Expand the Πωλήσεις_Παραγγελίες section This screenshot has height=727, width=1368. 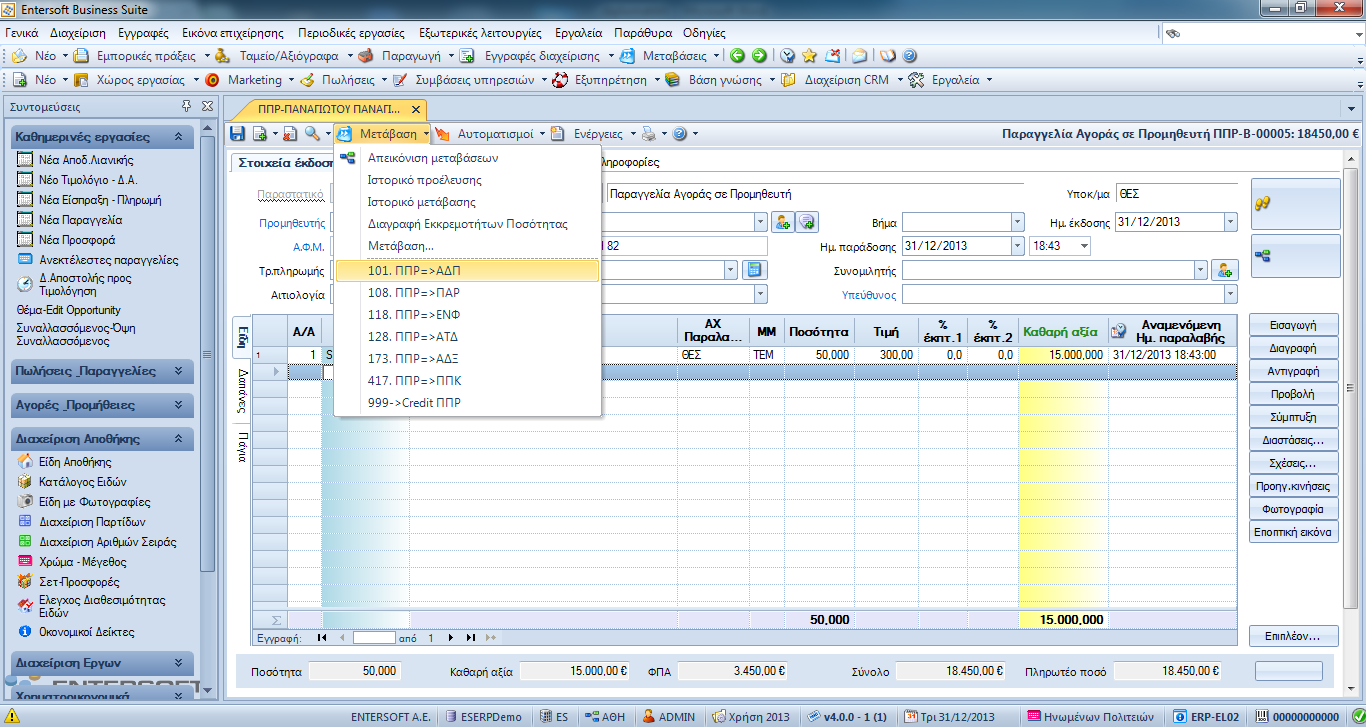[179, 371]
